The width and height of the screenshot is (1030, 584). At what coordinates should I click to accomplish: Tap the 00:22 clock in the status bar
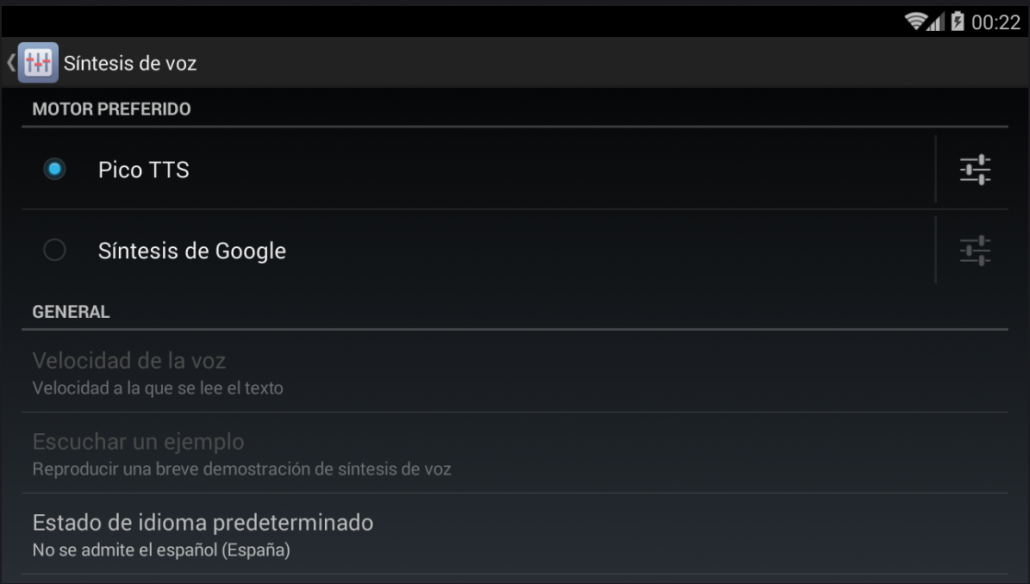(x=996, y=22)
